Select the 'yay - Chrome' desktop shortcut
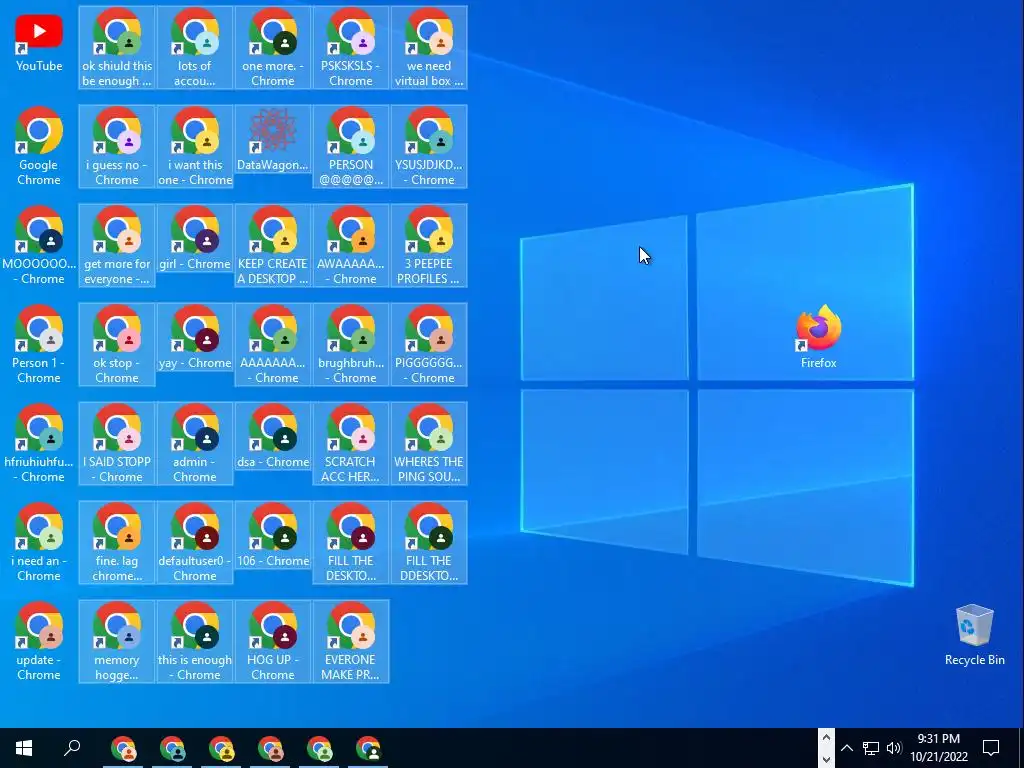The height and width of the screenshot is (768, 1024). click(x=195, y=337)
